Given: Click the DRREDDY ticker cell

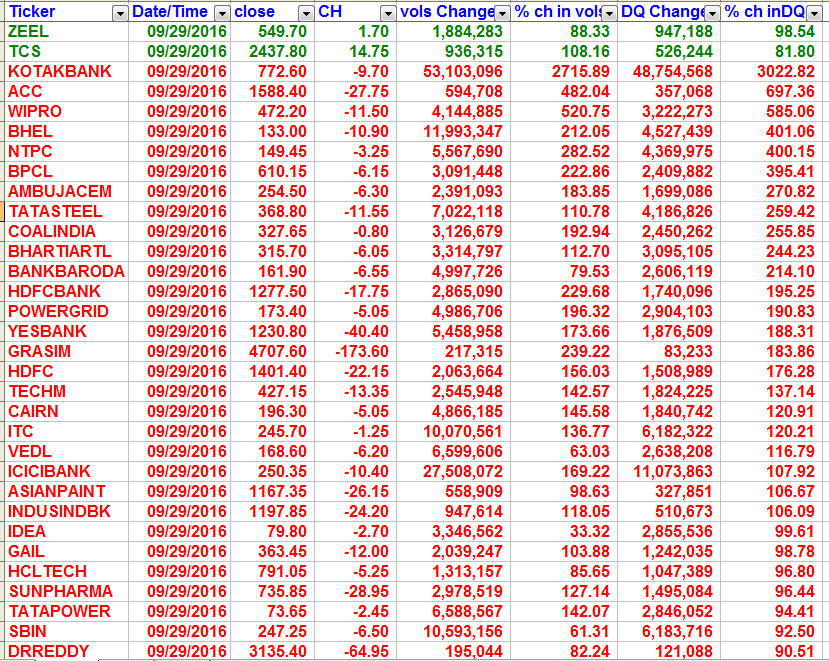Looking at the screenshot, I should click(x=48, y=651).
